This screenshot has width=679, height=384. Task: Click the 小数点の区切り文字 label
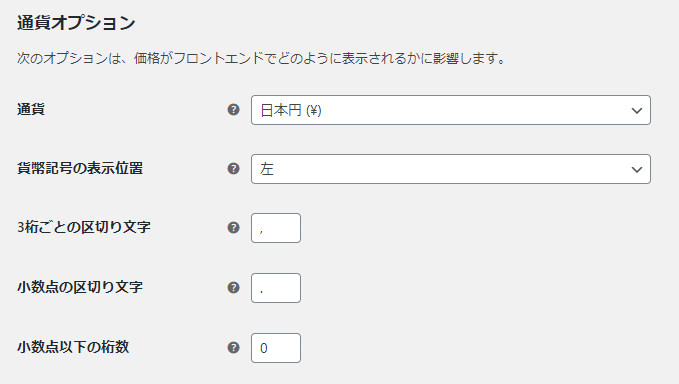(80, 287)
